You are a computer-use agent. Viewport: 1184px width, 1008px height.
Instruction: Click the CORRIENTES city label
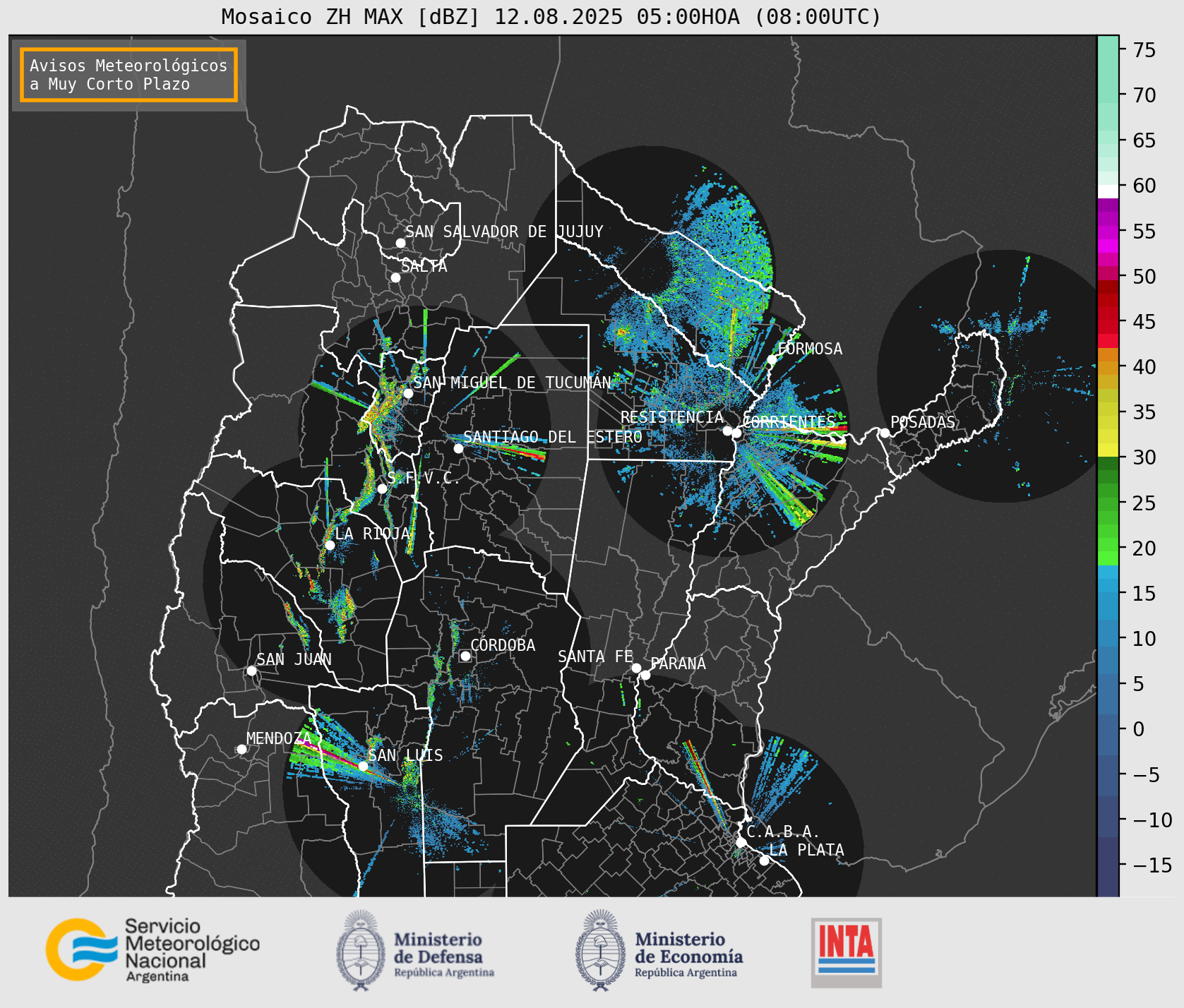789,422
